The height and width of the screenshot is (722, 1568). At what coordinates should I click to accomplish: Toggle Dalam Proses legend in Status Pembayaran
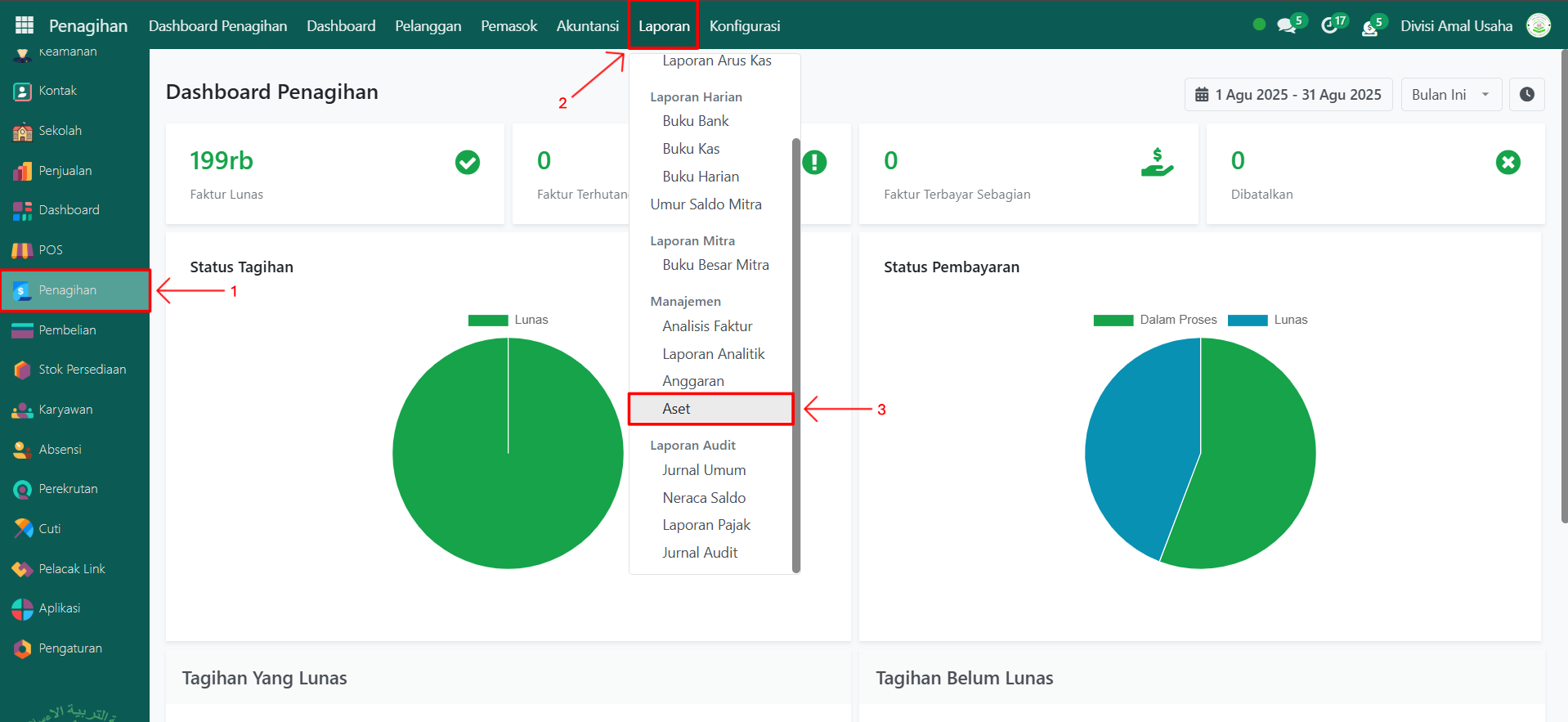(x=1154, y=320)
